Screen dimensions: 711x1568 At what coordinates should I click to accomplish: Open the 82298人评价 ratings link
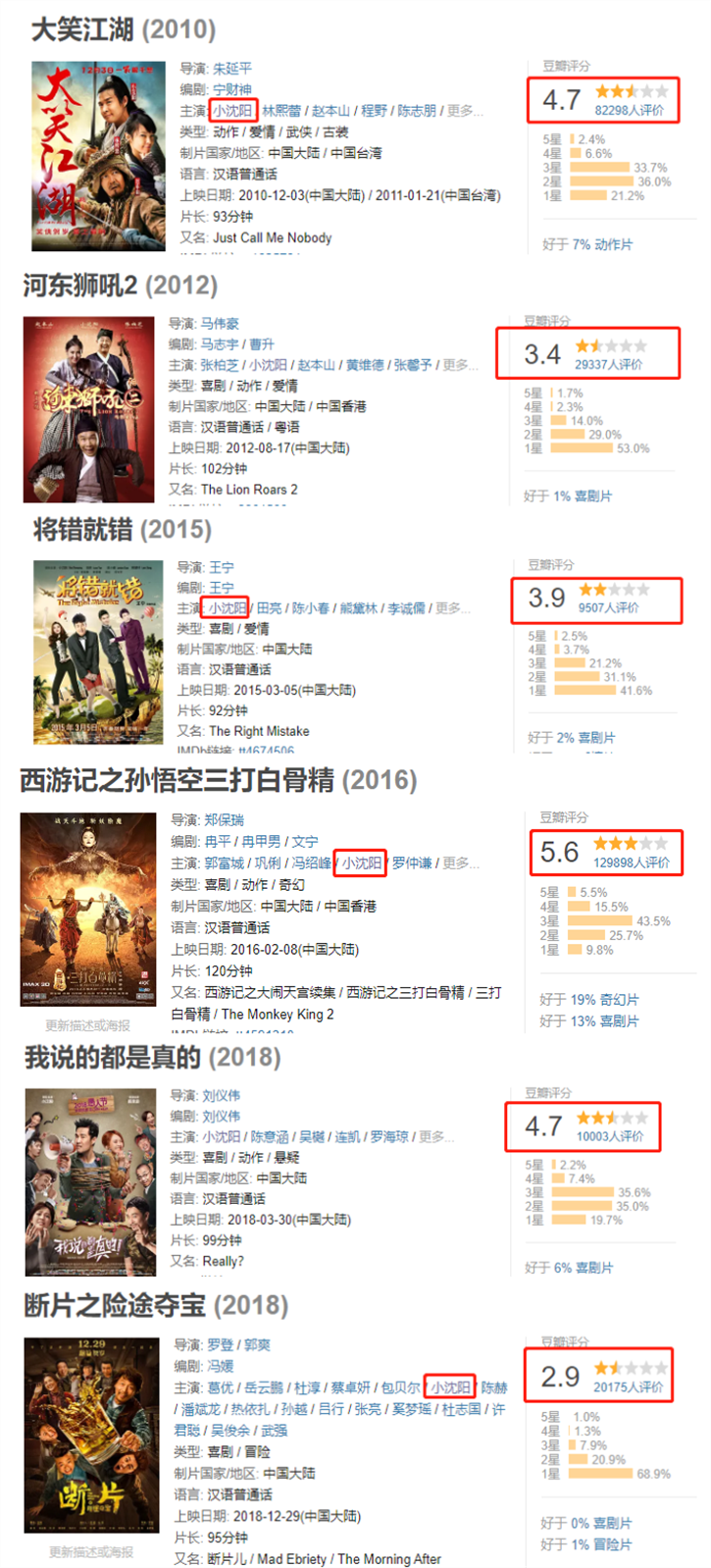click(629, 111)
